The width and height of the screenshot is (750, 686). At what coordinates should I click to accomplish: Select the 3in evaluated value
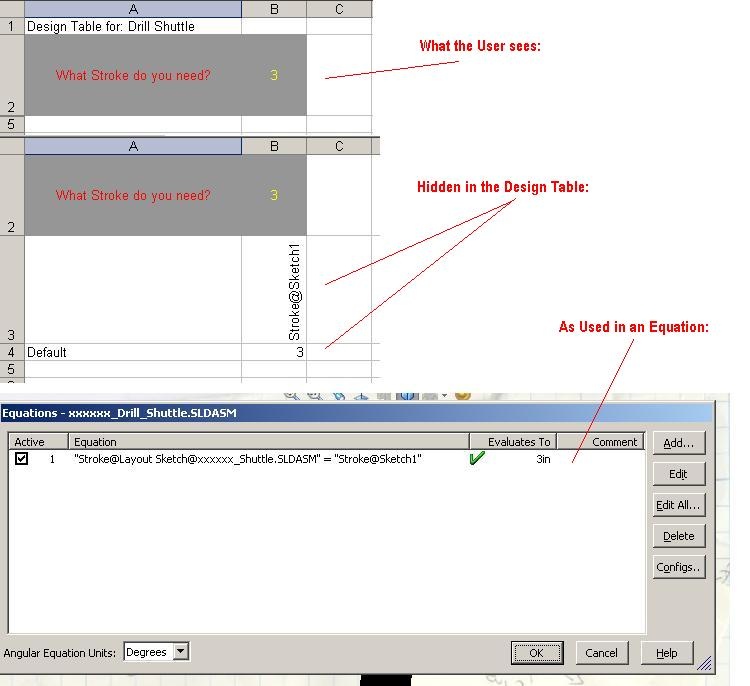(543, 459)
